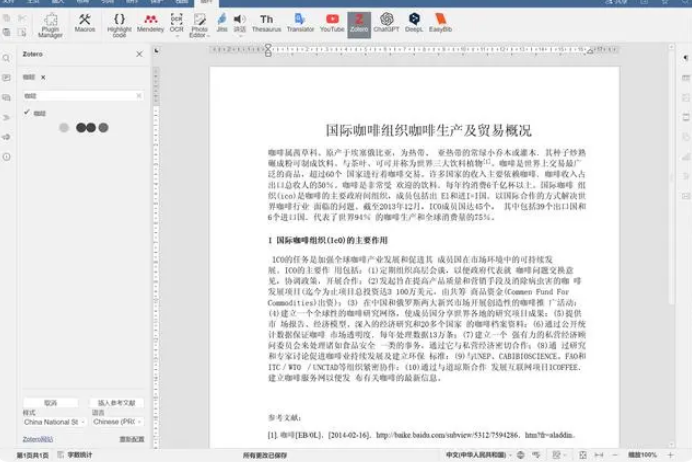The width and height of the screenshot is (692, 468).
Task: Click the right indent marker on ruler
Action: [x=590, y=51]
